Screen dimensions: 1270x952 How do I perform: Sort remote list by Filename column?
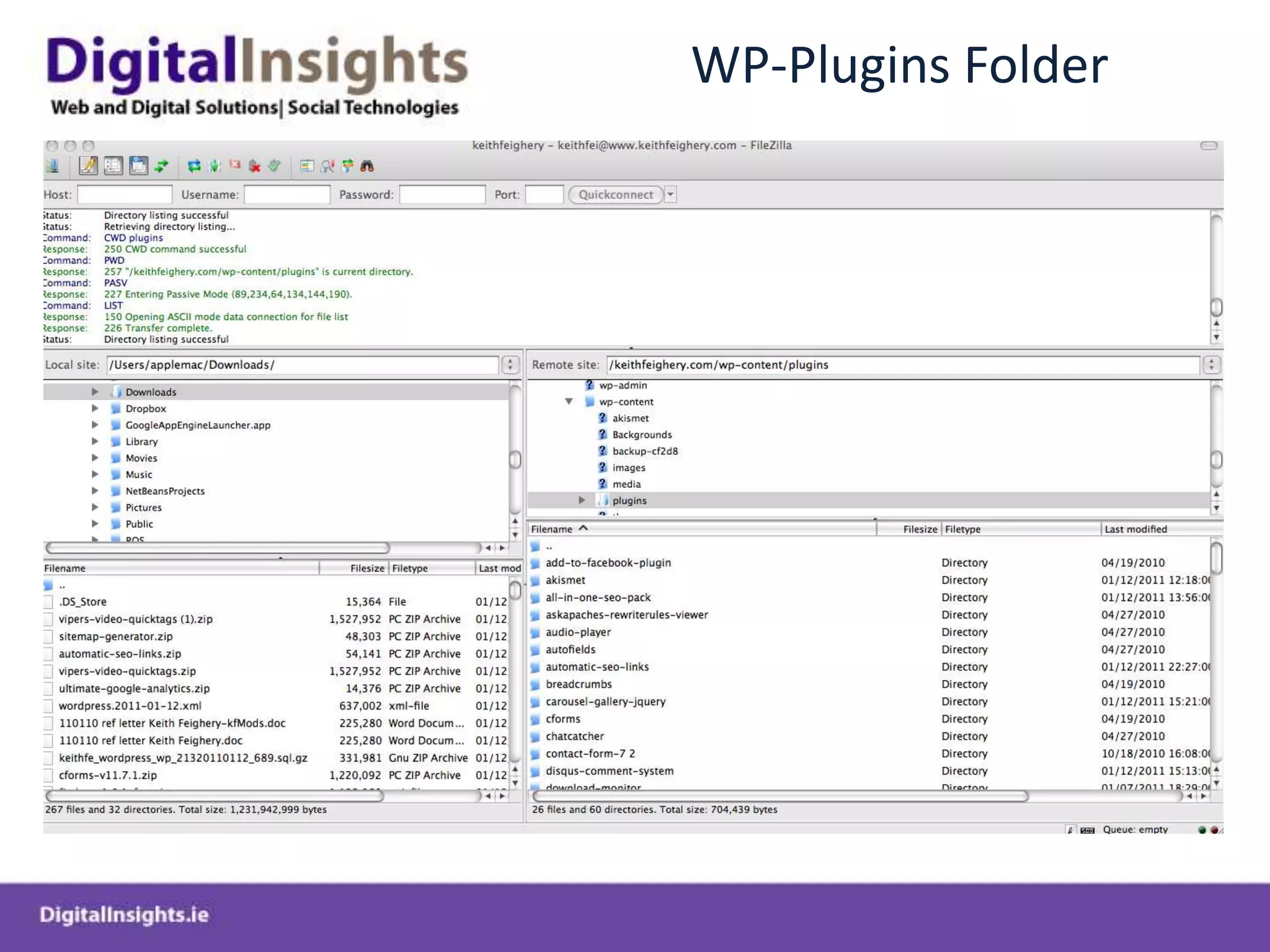pyautogui.click(x=701, y=529)
